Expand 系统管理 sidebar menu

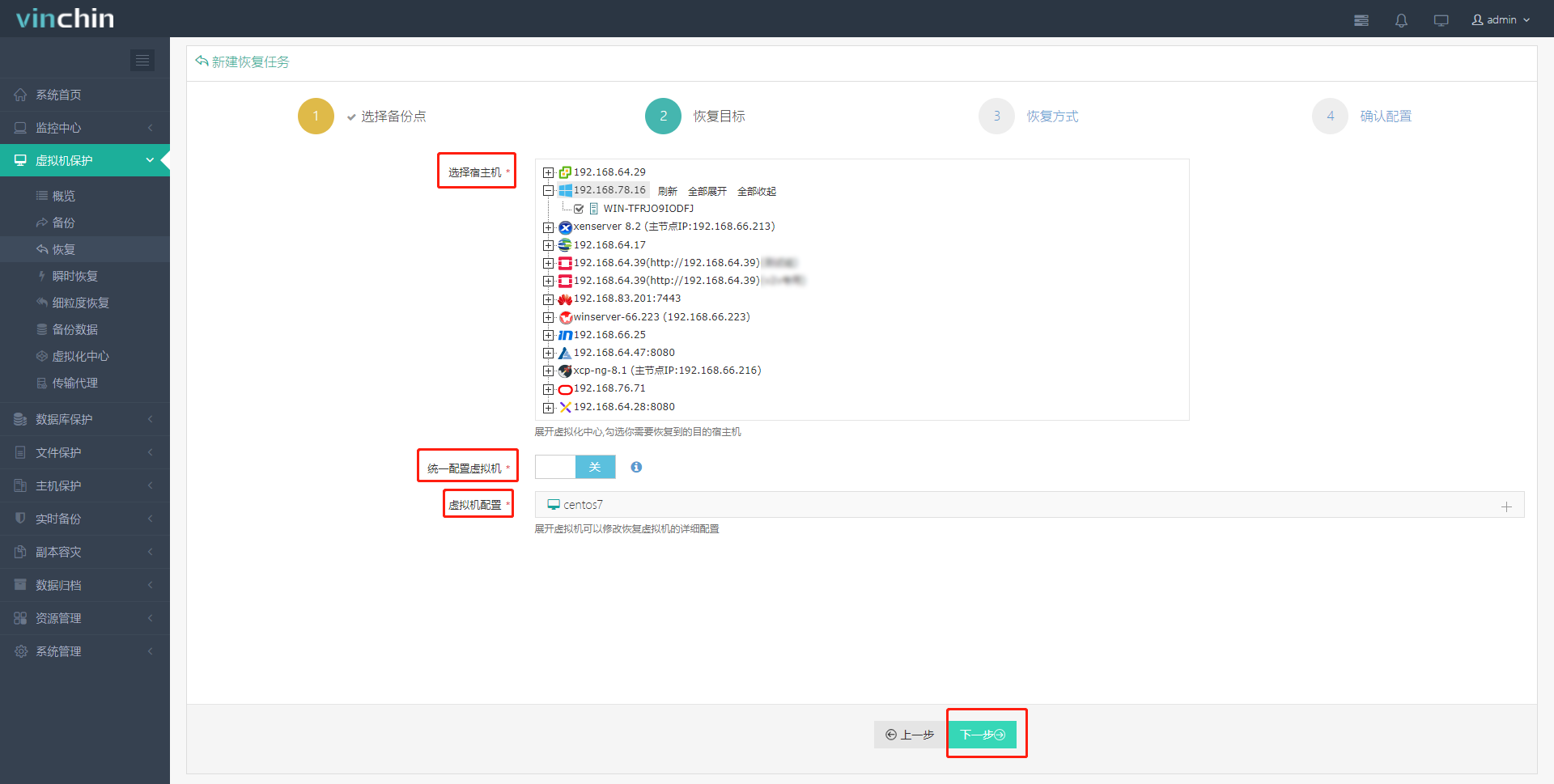[85, 651]
